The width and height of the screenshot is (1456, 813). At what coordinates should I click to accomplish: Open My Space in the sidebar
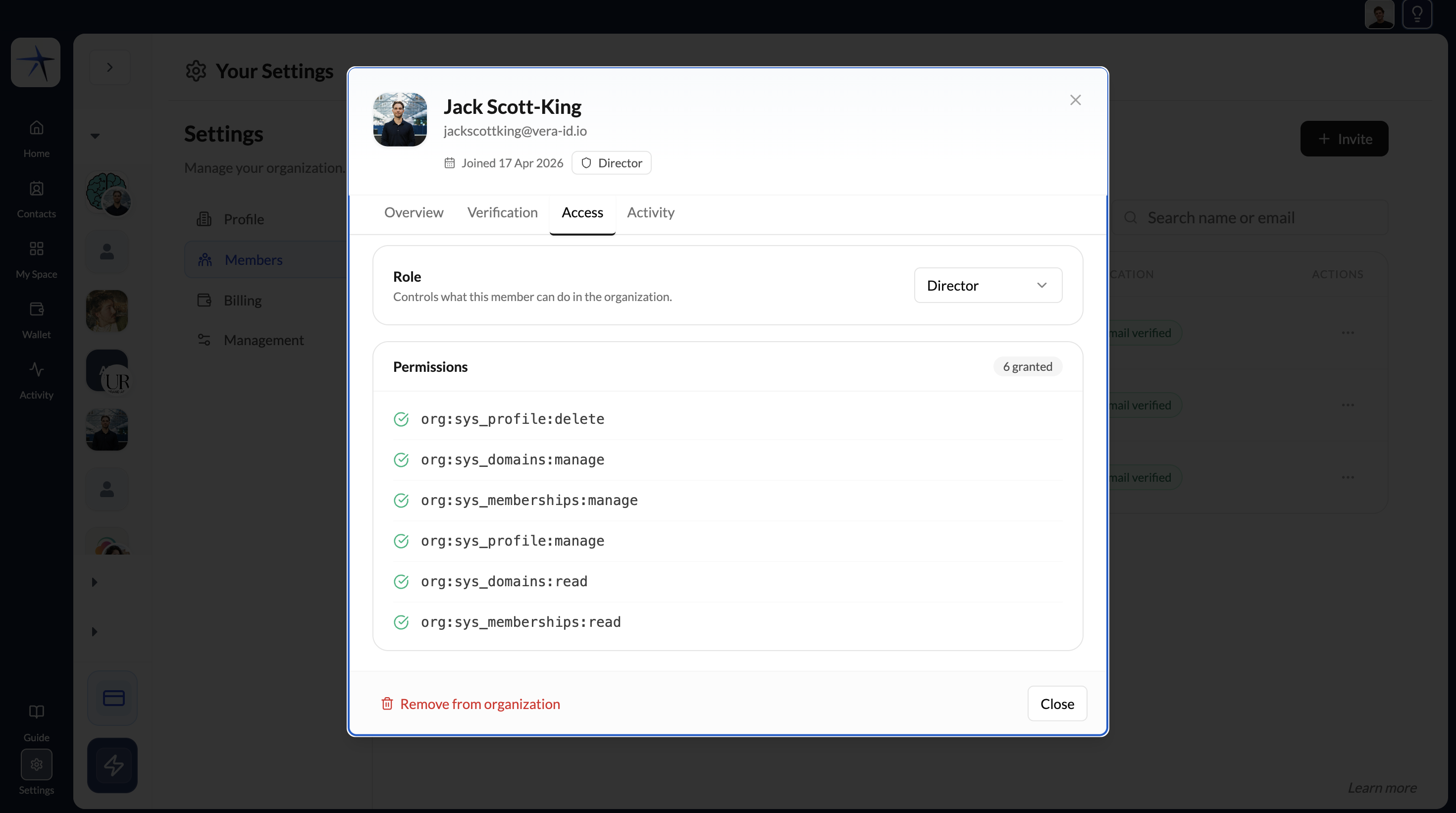[36, 259]
